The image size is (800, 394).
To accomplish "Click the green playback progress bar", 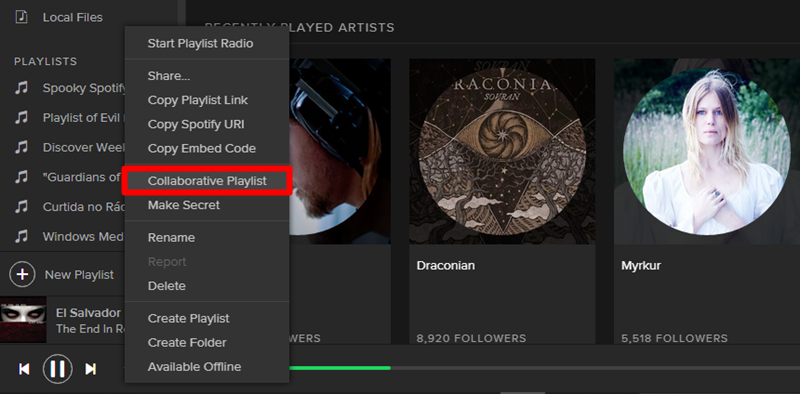I will pos(339,368).
